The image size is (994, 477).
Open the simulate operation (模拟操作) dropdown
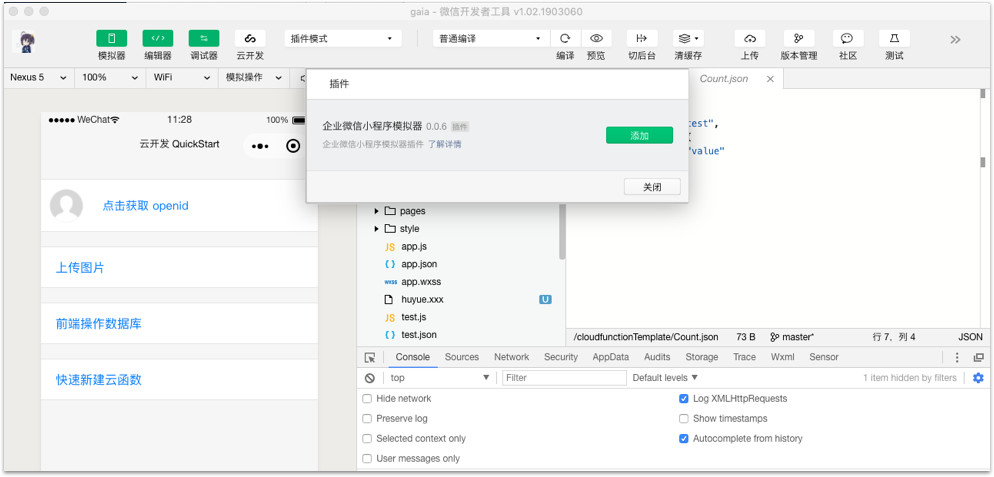pyautogui.click(x=254, y=78)
